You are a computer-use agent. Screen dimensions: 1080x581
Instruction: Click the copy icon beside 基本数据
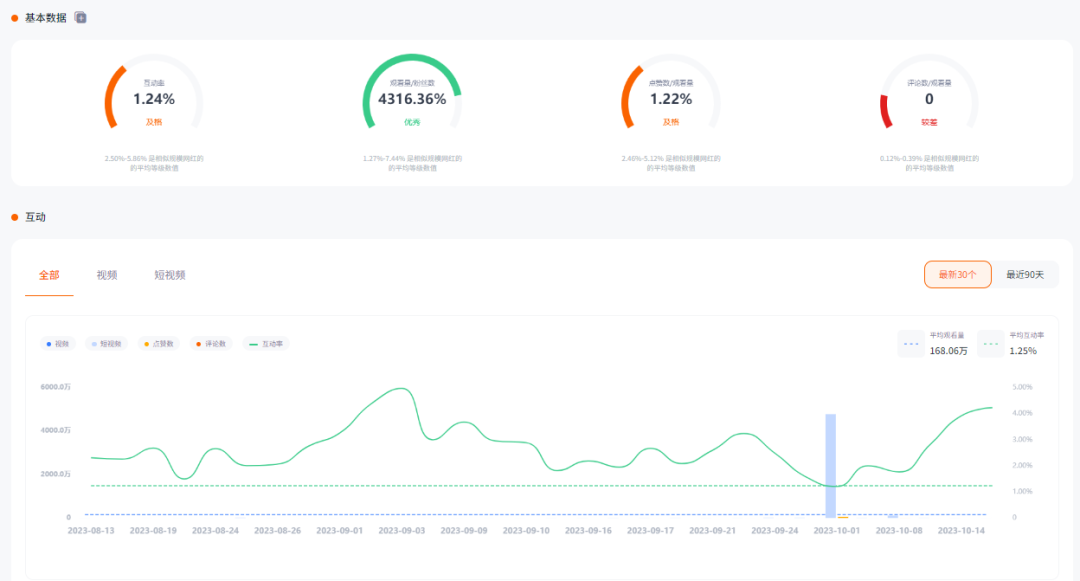(81, 18)
